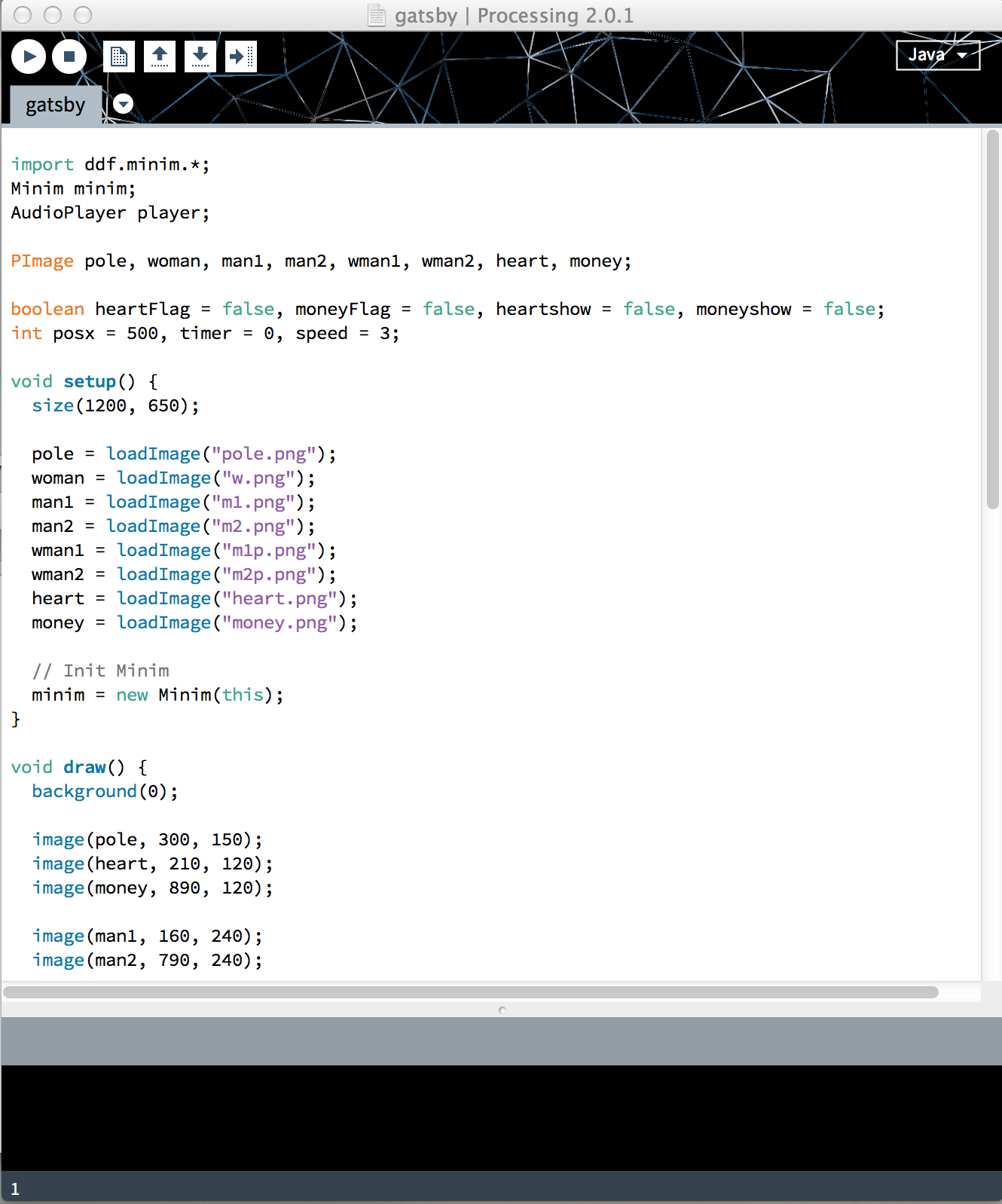1002x1204 pixels.
Task: Open the tab menu arrow beside gatsby
Action: pos(123,104)
